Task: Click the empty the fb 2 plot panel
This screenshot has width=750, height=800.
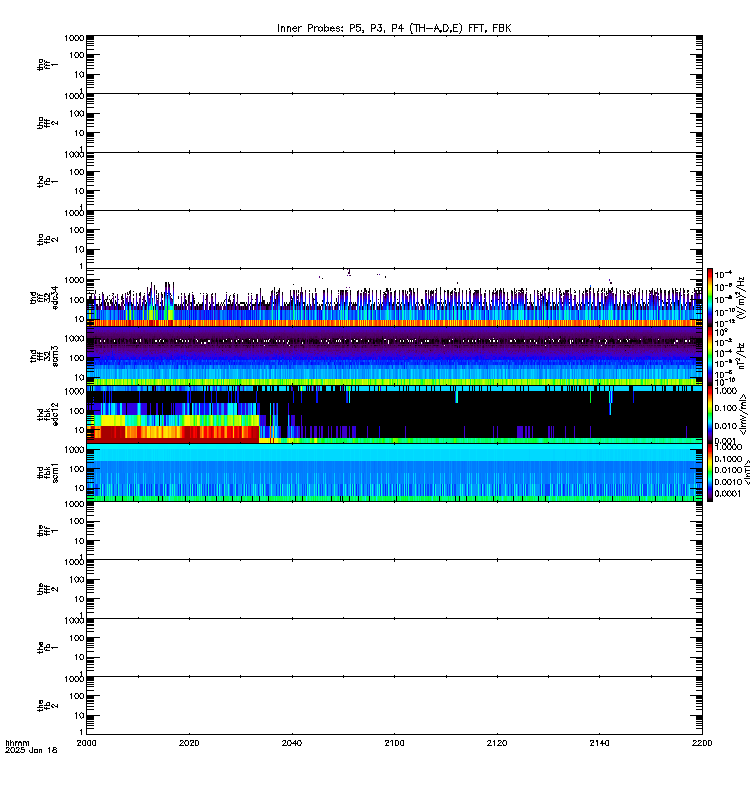Action: pos(394,706)
